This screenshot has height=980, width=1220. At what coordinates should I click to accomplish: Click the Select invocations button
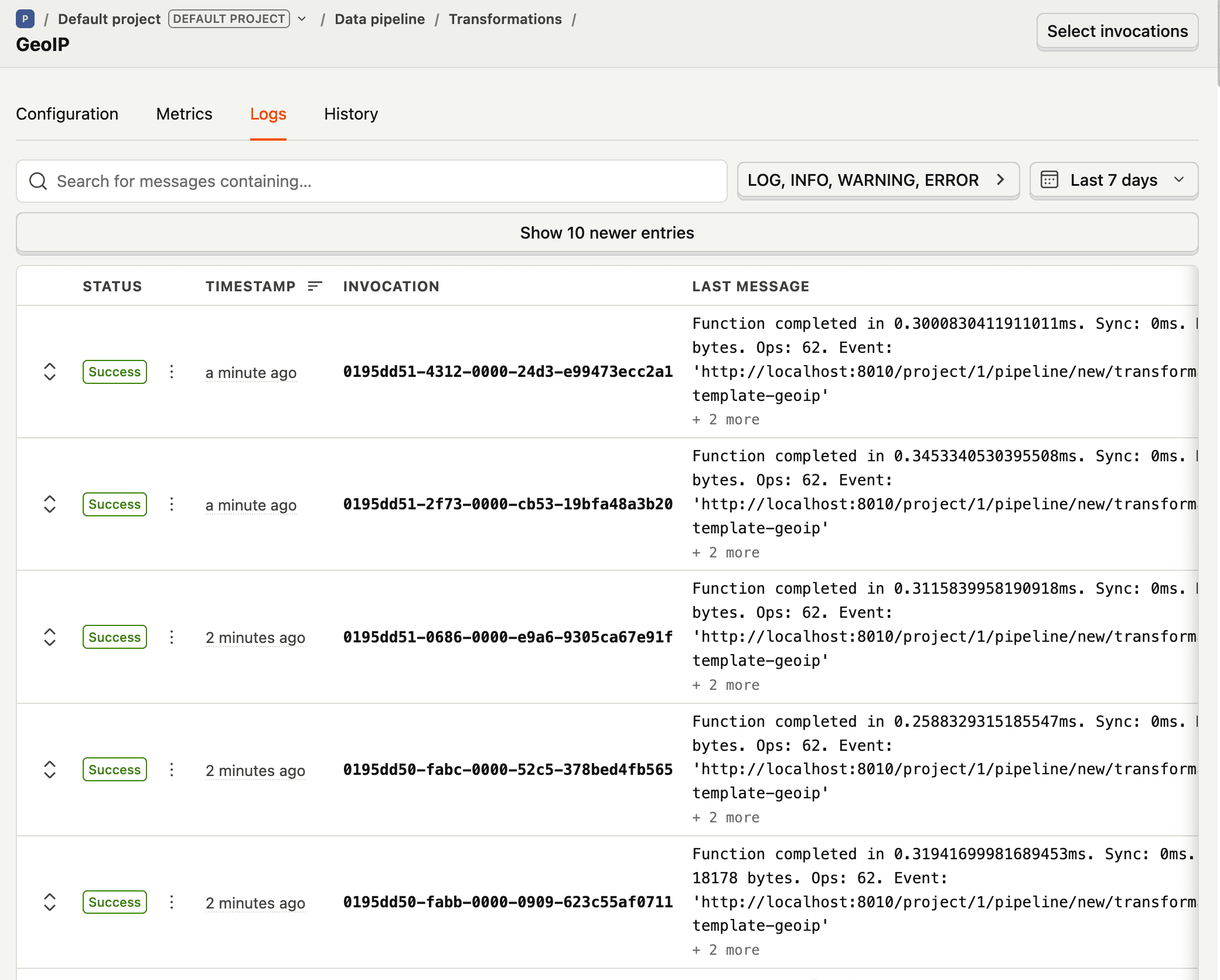point(1117,31)
